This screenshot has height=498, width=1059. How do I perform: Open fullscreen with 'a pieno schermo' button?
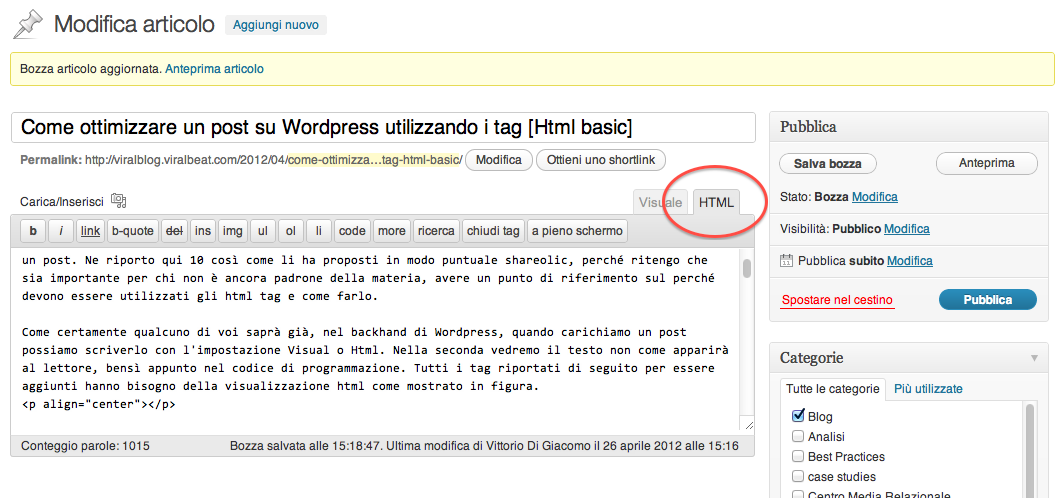[x=577, y=231]
